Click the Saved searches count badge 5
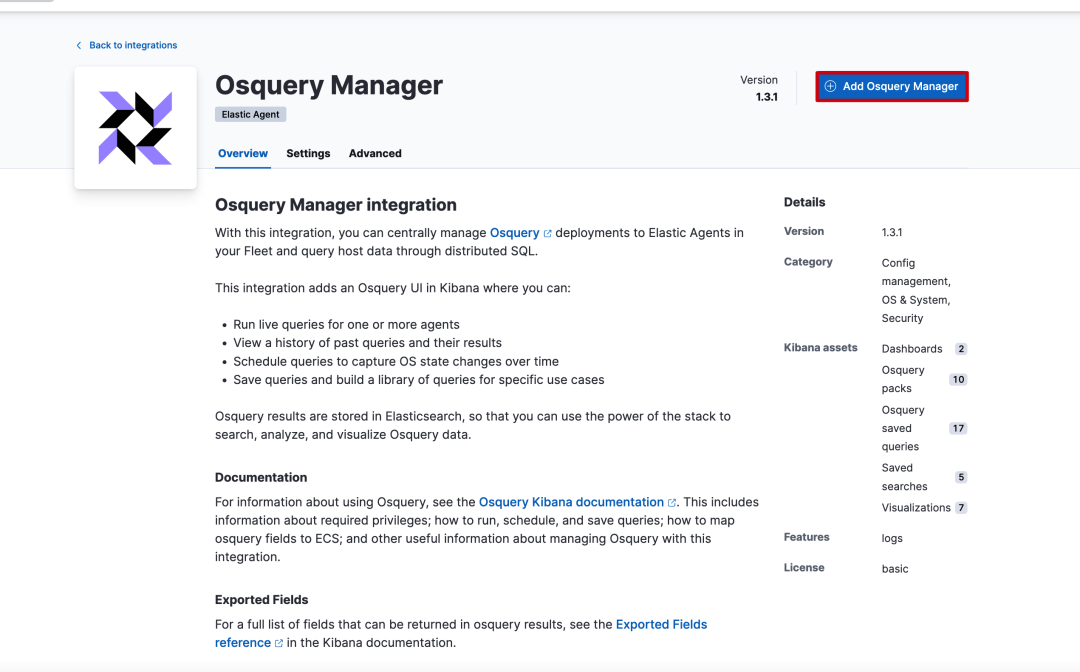1080x672 pixels. (x=961, y=477)
